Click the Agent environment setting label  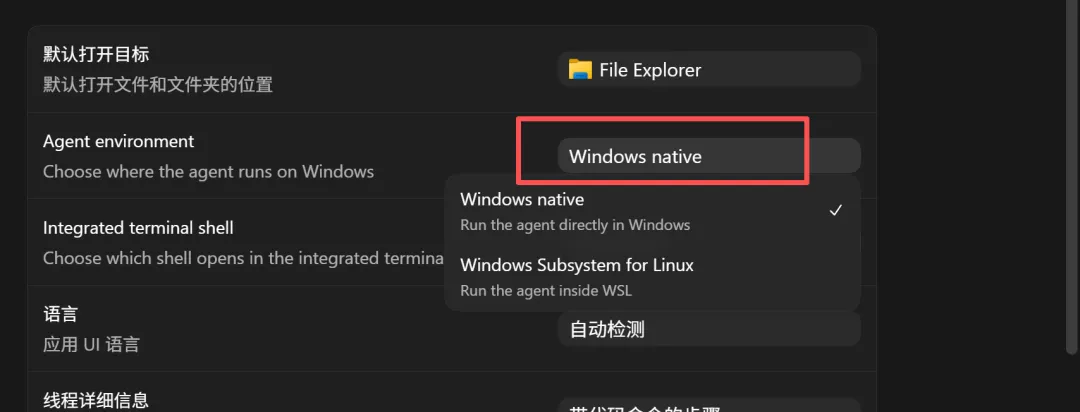point(118,141)
